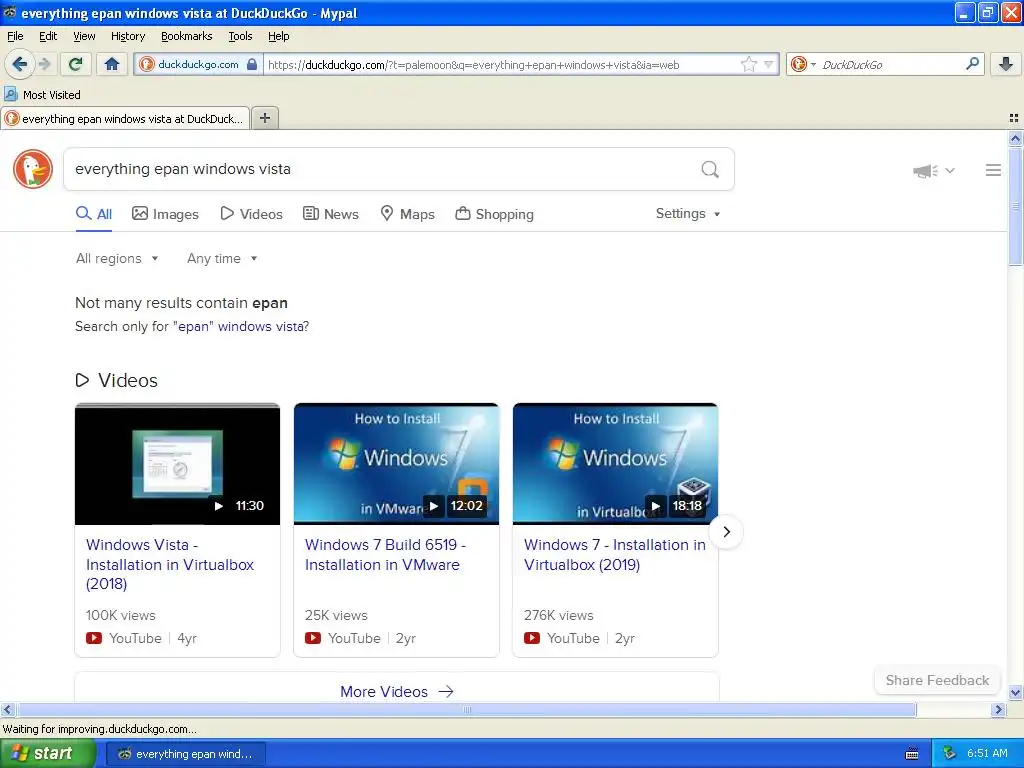This screenshot has height=768, width=1024.
Task: Click the magnifier in browser search box
Action: click(972, 64)
